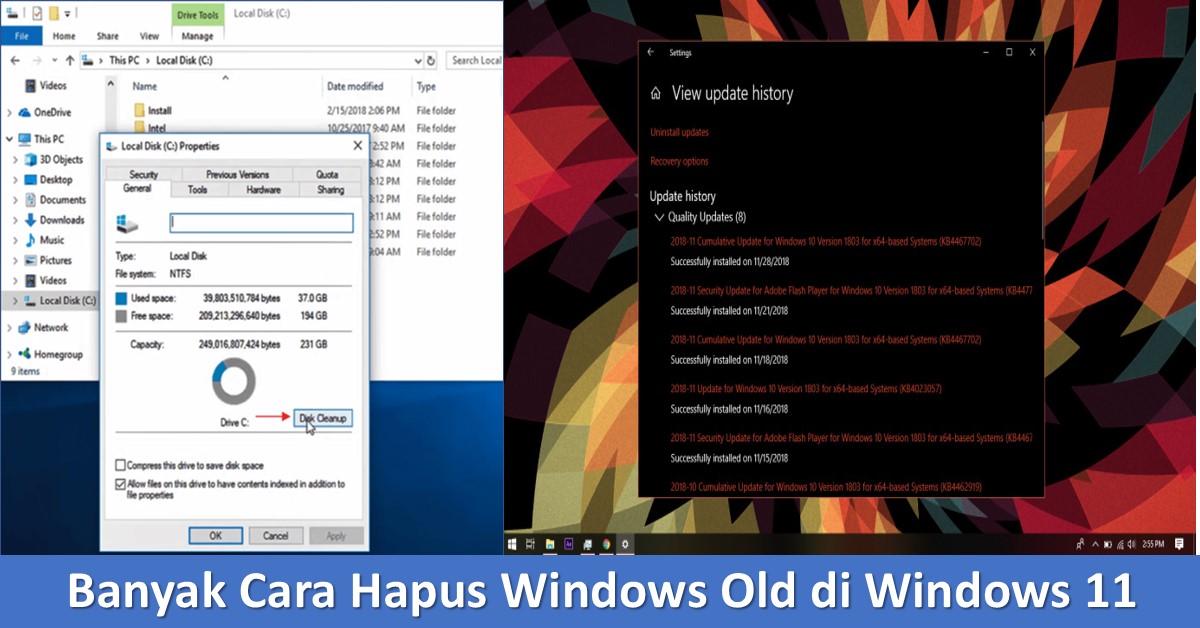The height and width of the screenshot is (628, 1200).
Task: Open Google Chrome from the taskbar
Action: [x=606, y=544]
